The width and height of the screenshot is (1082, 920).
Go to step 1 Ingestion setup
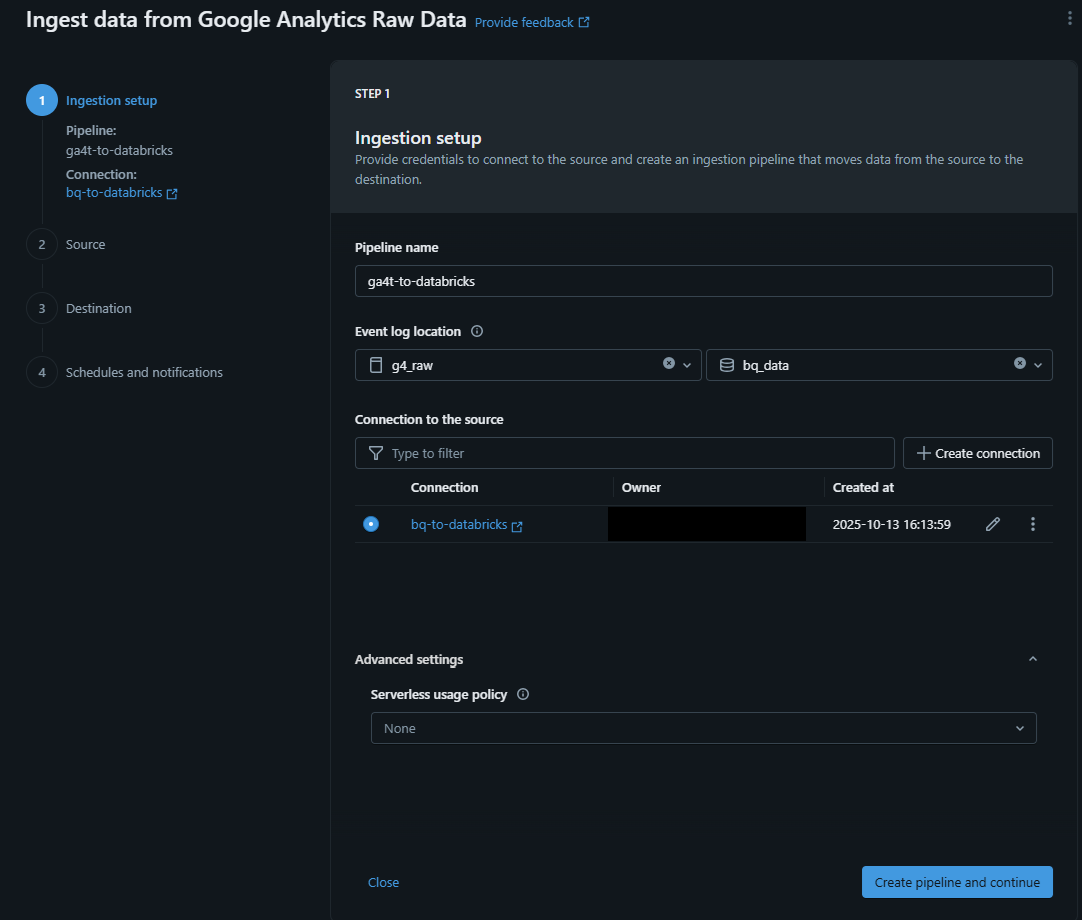coord(111,100)
